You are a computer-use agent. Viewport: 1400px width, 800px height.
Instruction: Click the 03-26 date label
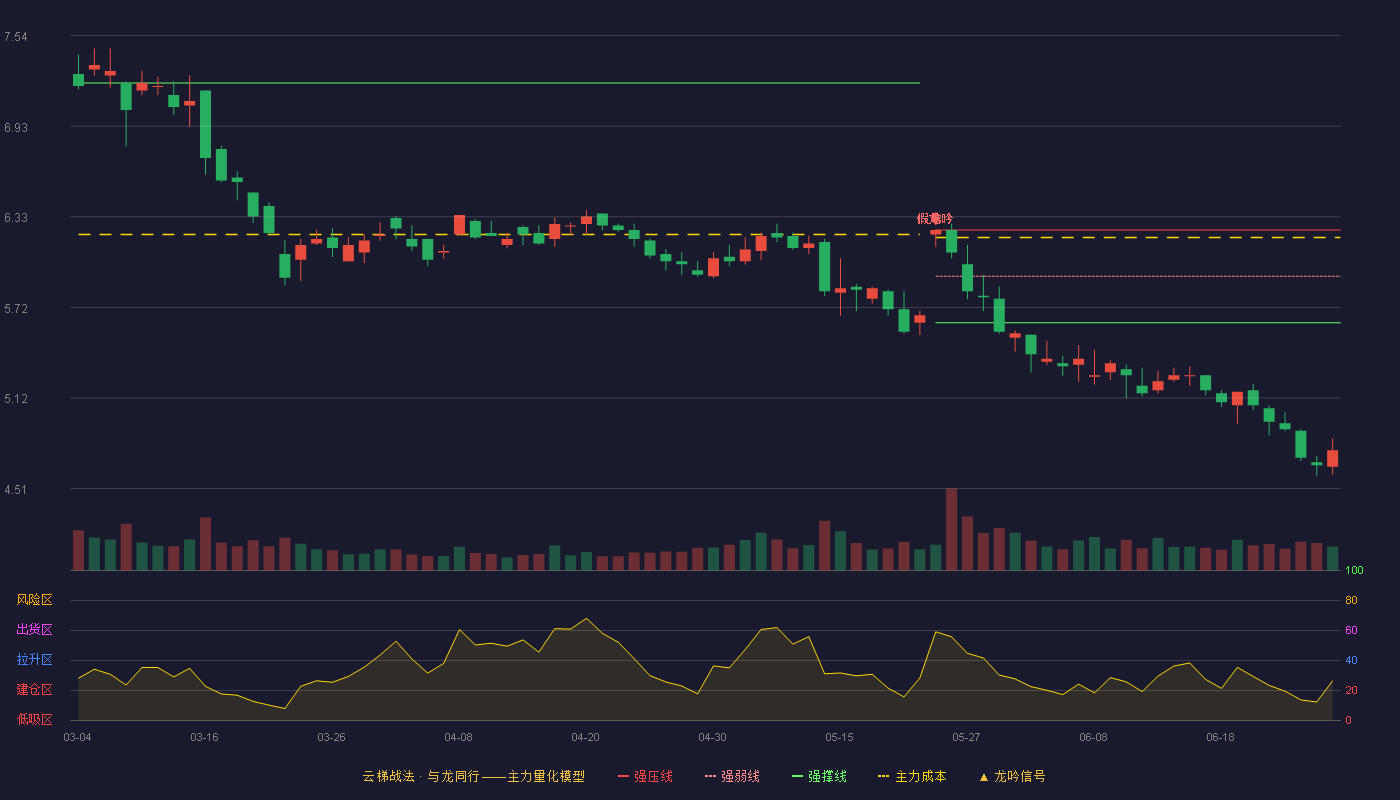[331, 737]
